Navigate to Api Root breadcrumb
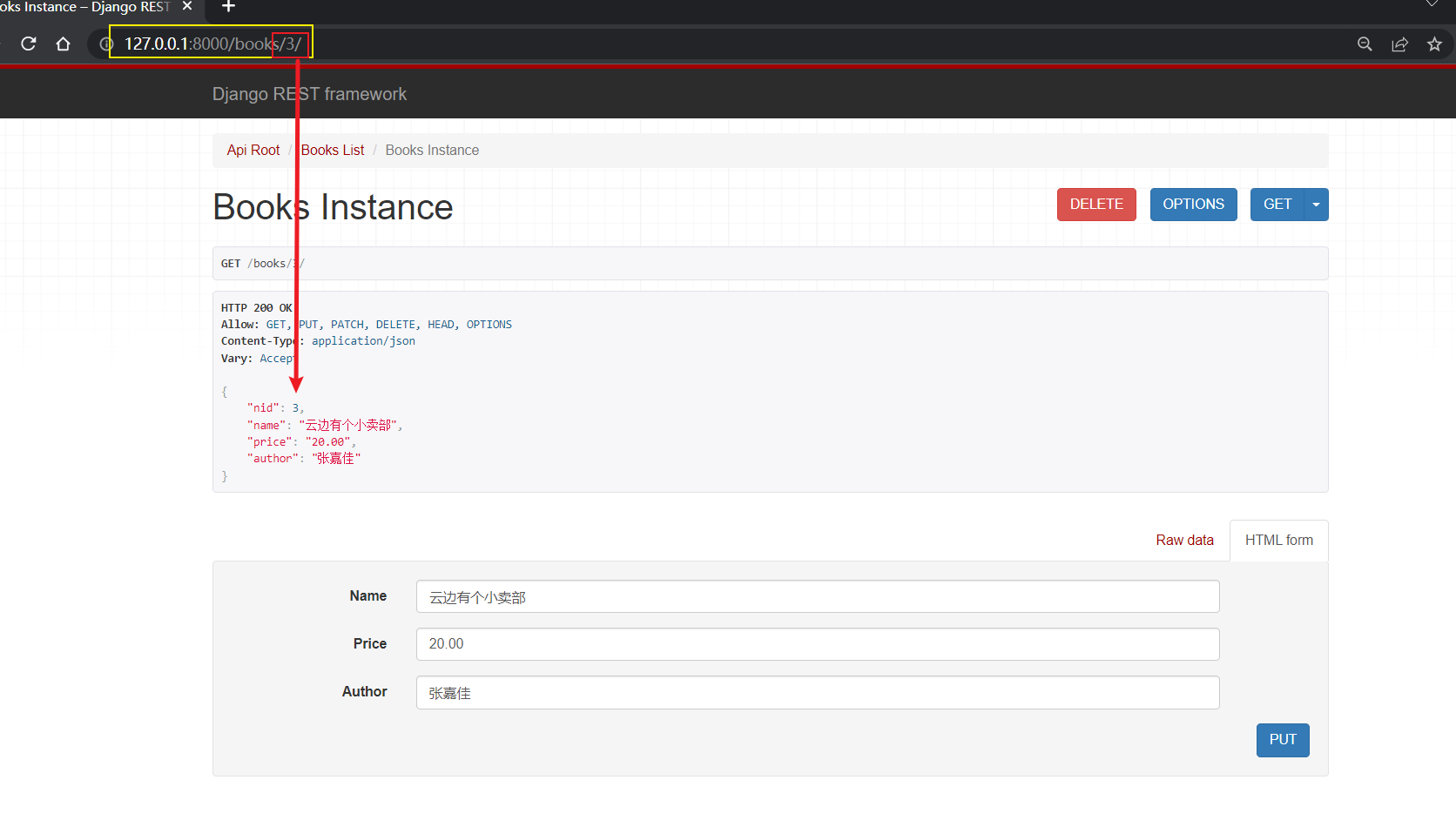Image resolution: width=1456 pixels, height=827 pixels. (253, 151)
